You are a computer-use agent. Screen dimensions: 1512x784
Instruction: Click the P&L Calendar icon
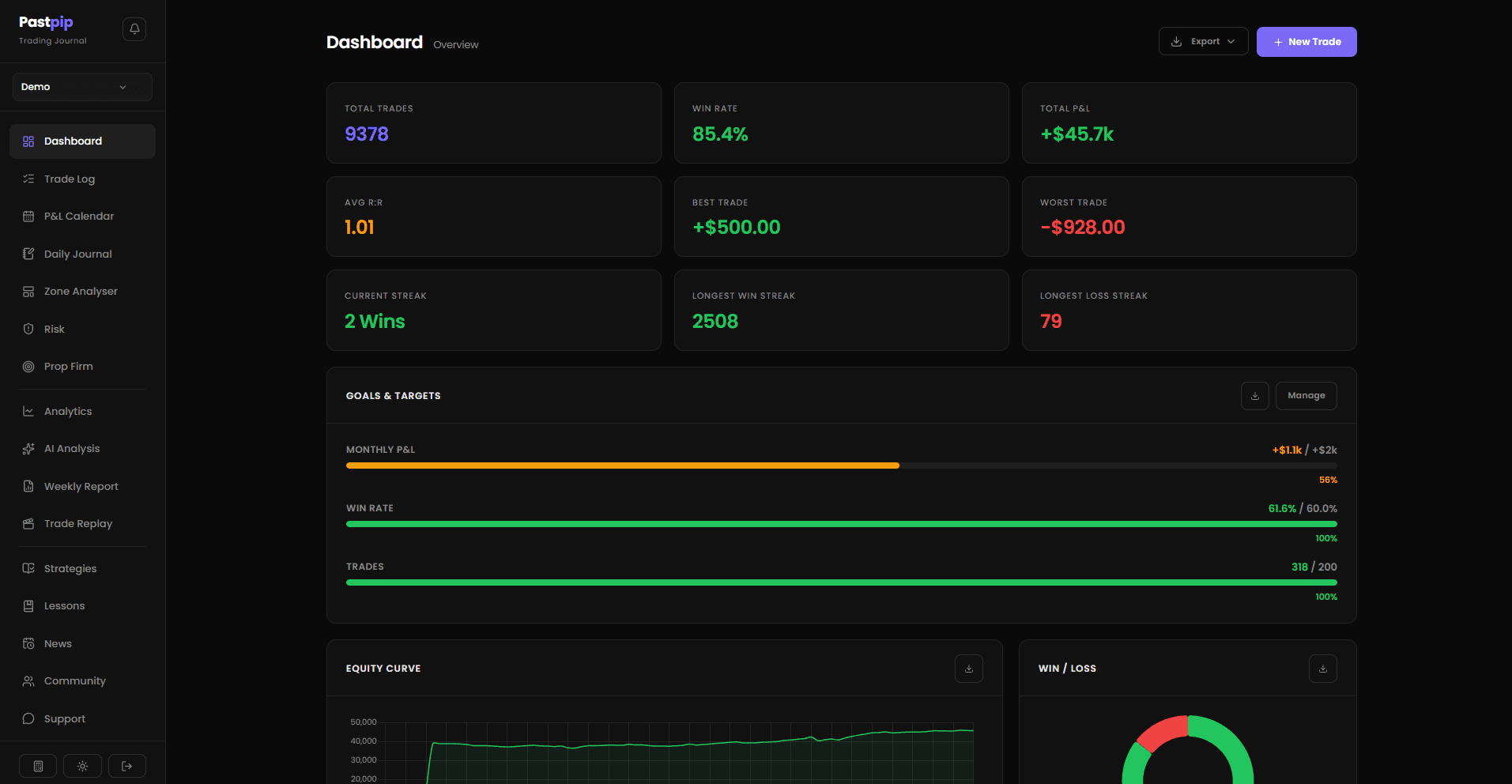tap(28, 217)
